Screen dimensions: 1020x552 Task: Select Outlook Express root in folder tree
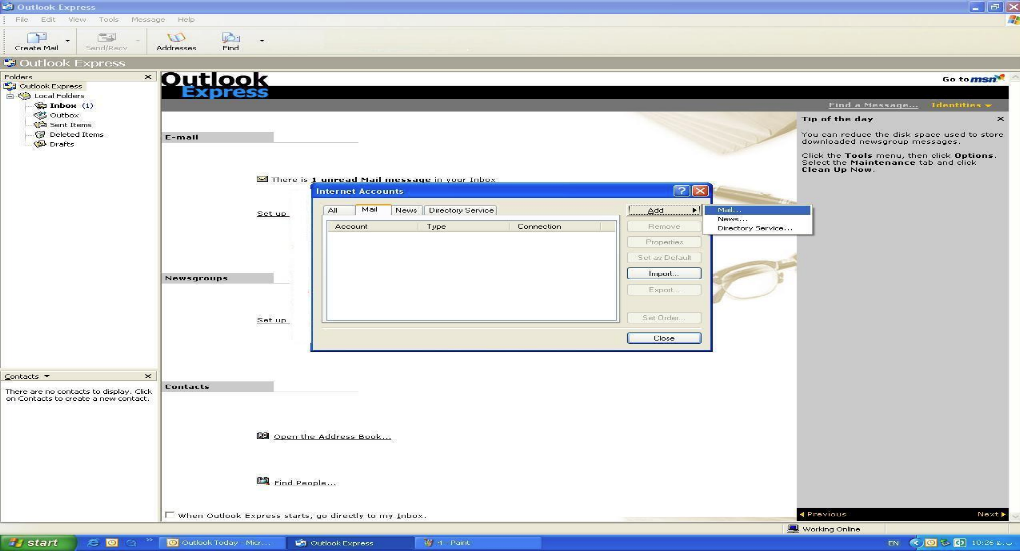tap(51, 86)
